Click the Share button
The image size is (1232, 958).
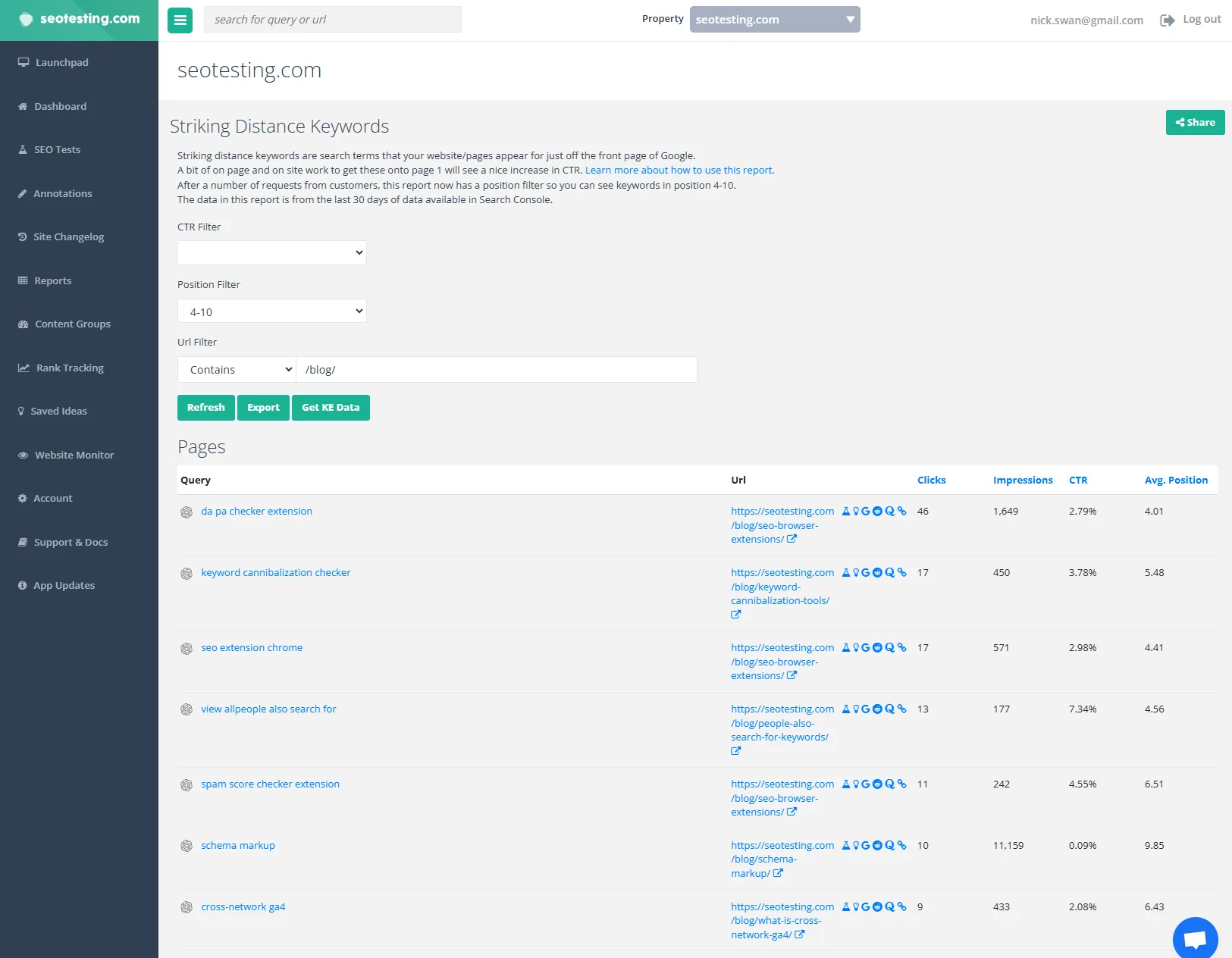[1195, 123]
